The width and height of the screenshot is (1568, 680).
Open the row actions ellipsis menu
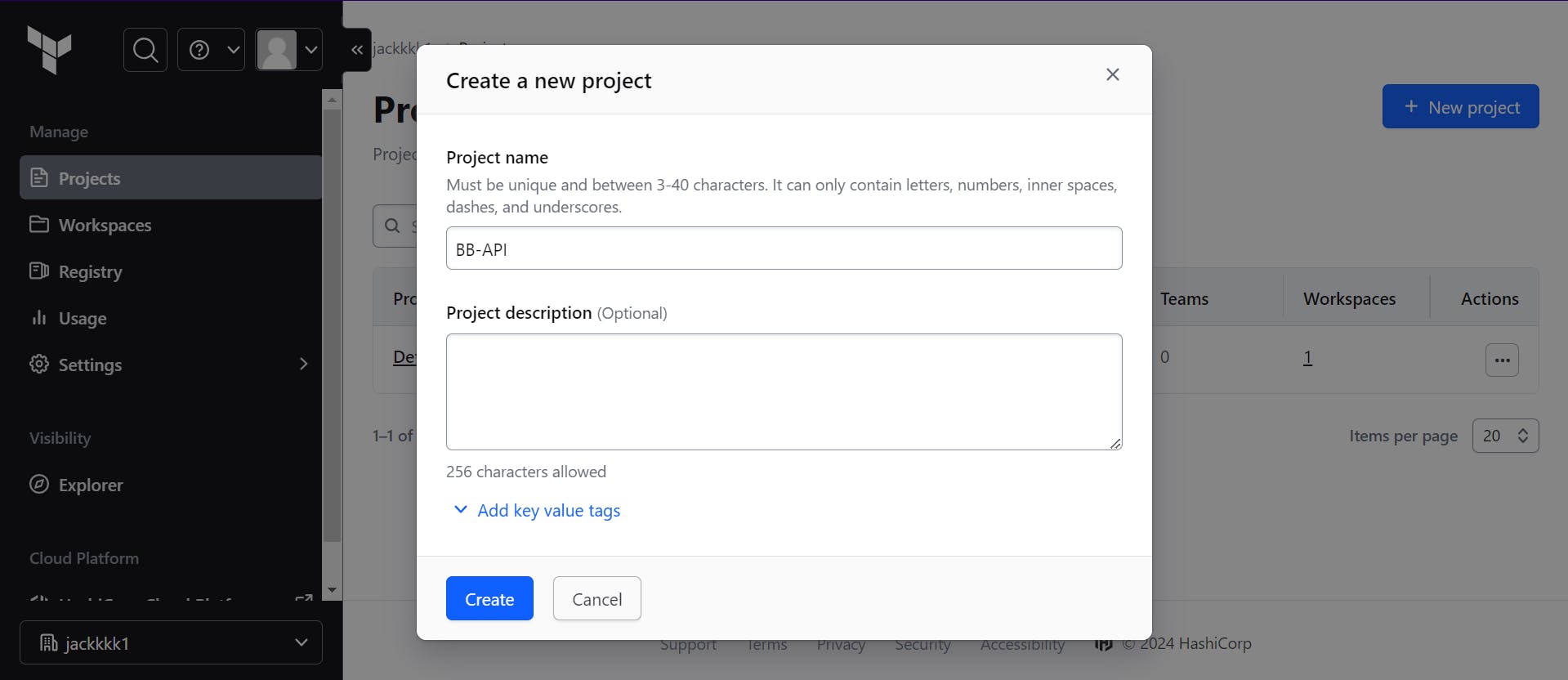click(1502, 360)
